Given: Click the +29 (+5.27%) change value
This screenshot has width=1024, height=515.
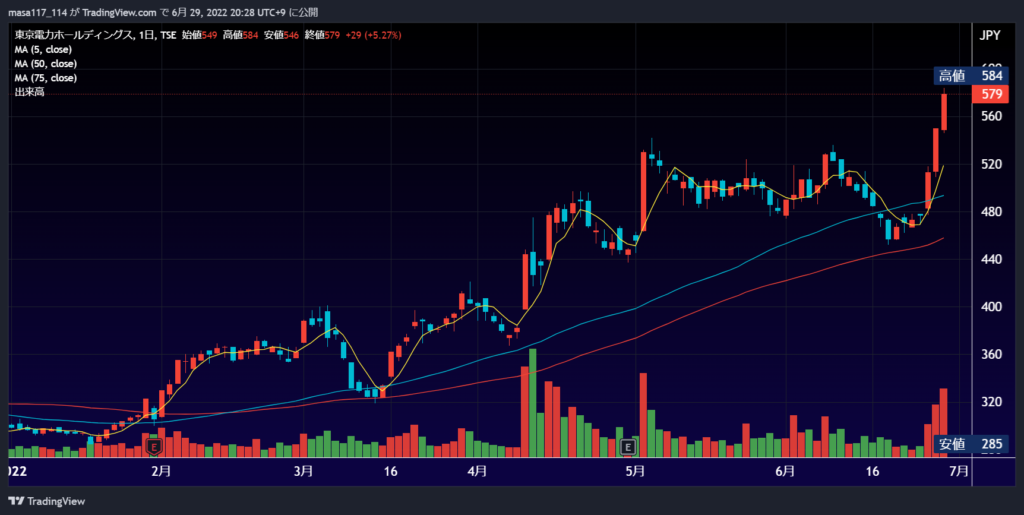Looking at the screenshot, I should pyautogui.click(x=373, y=36).
